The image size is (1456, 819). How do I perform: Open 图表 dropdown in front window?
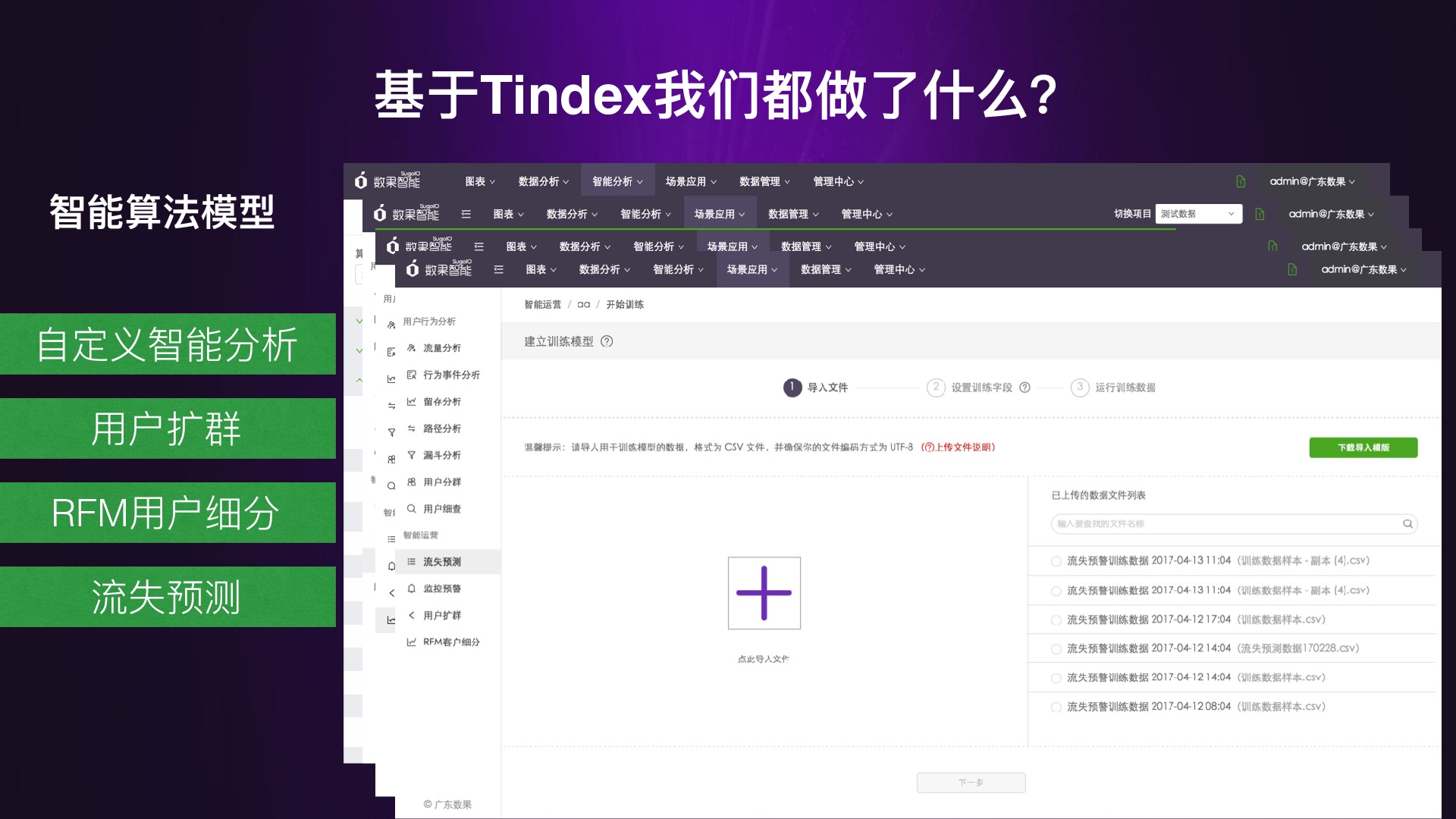[541, 269]
